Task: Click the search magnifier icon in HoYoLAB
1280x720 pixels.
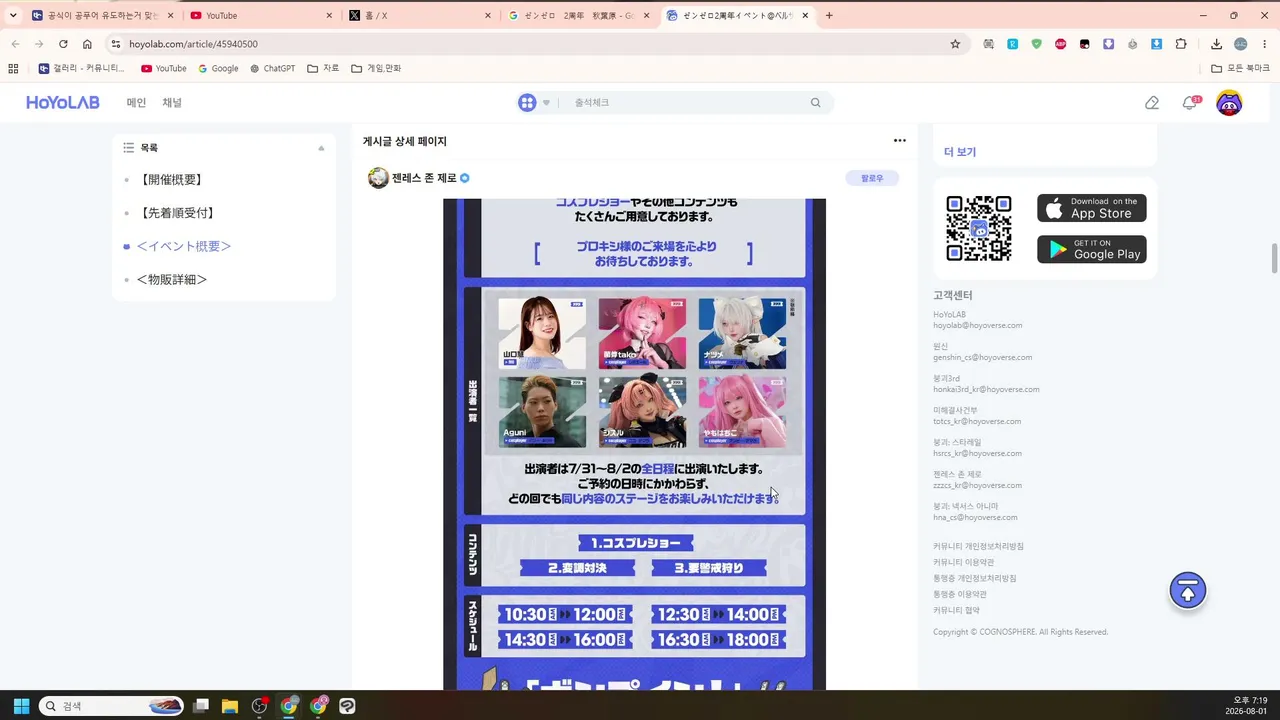Action: click(815, 103)
